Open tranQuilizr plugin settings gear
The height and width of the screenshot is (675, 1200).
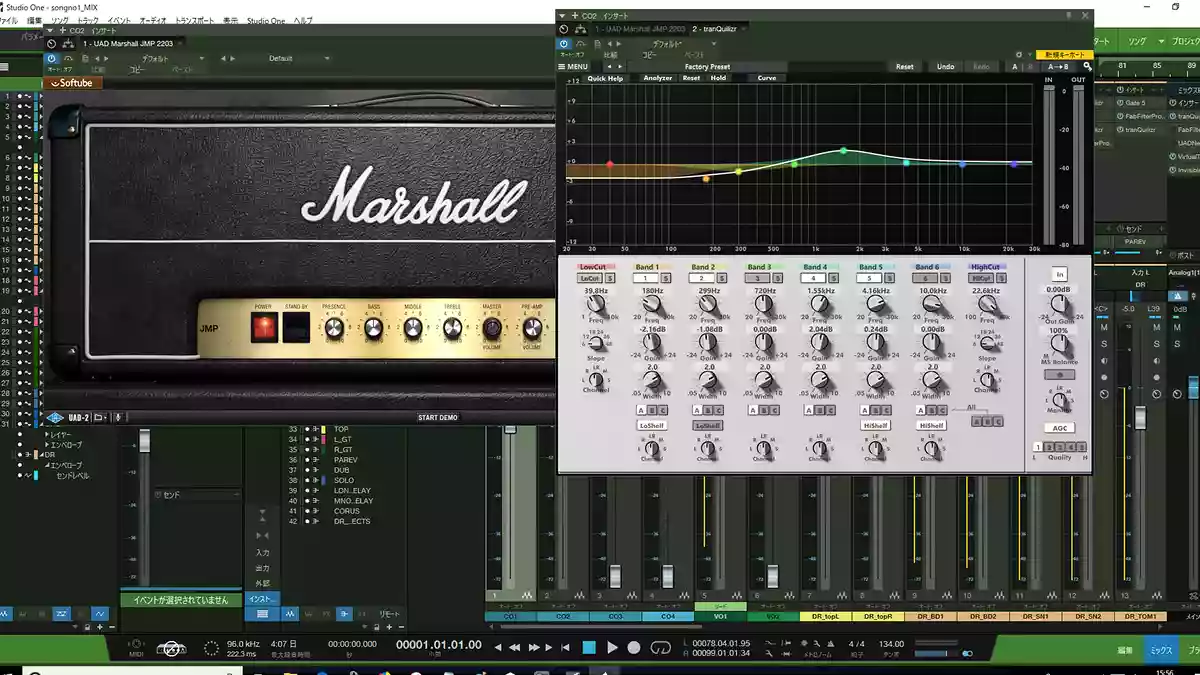1019,55
